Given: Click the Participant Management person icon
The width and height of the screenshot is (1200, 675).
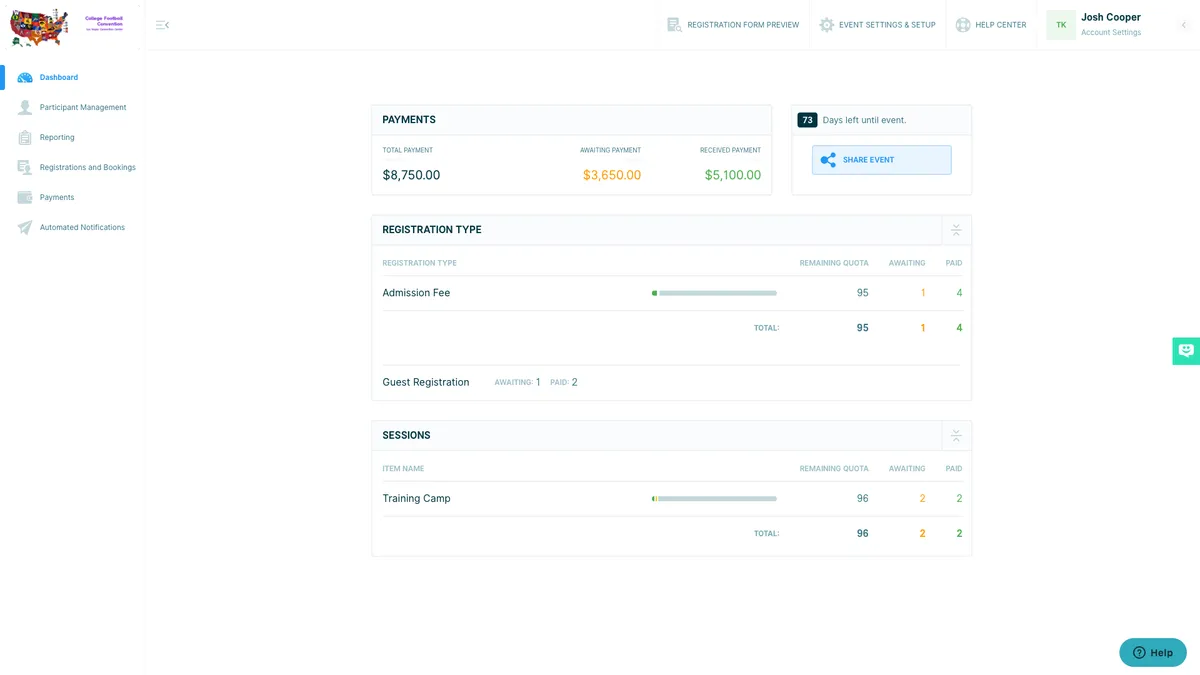Looking at the screenshot, I should (x=25, y=107).
